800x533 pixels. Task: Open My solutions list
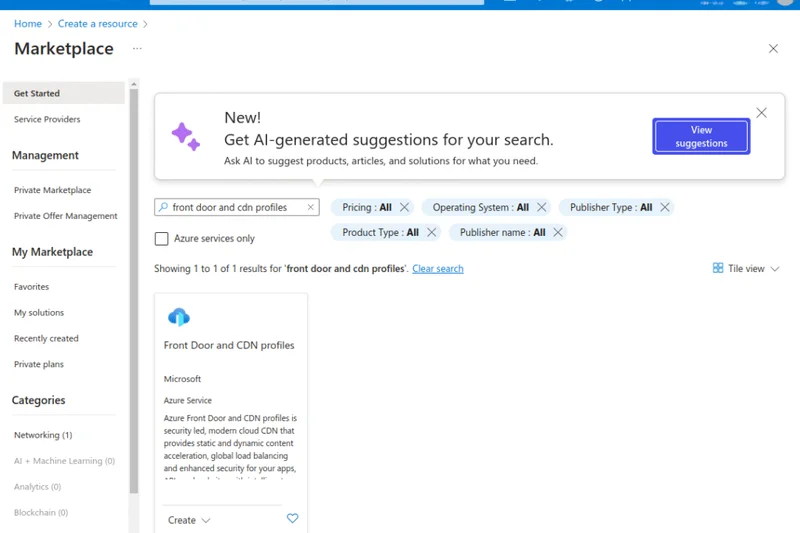tap(39, 313)
